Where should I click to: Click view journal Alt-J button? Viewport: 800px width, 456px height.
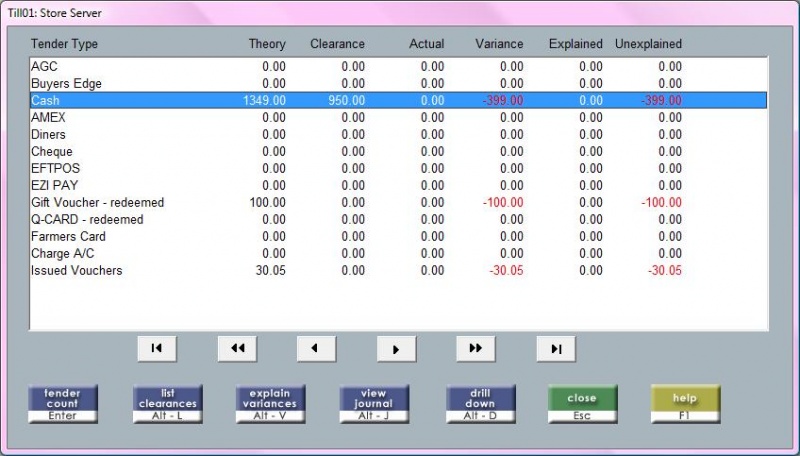pos(374,403)
